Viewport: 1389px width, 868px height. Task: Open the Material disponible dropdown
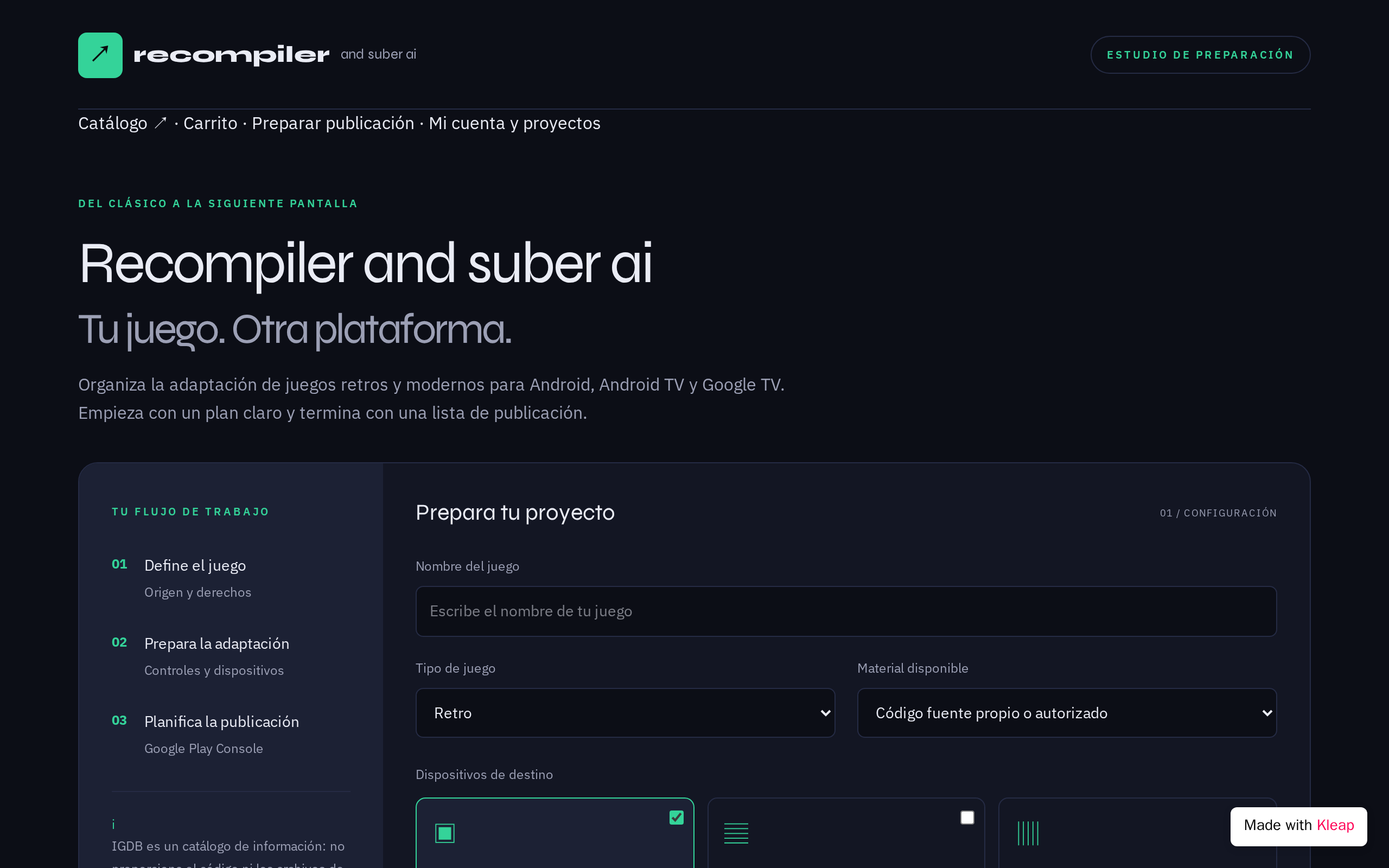(x=1066, y=712)
